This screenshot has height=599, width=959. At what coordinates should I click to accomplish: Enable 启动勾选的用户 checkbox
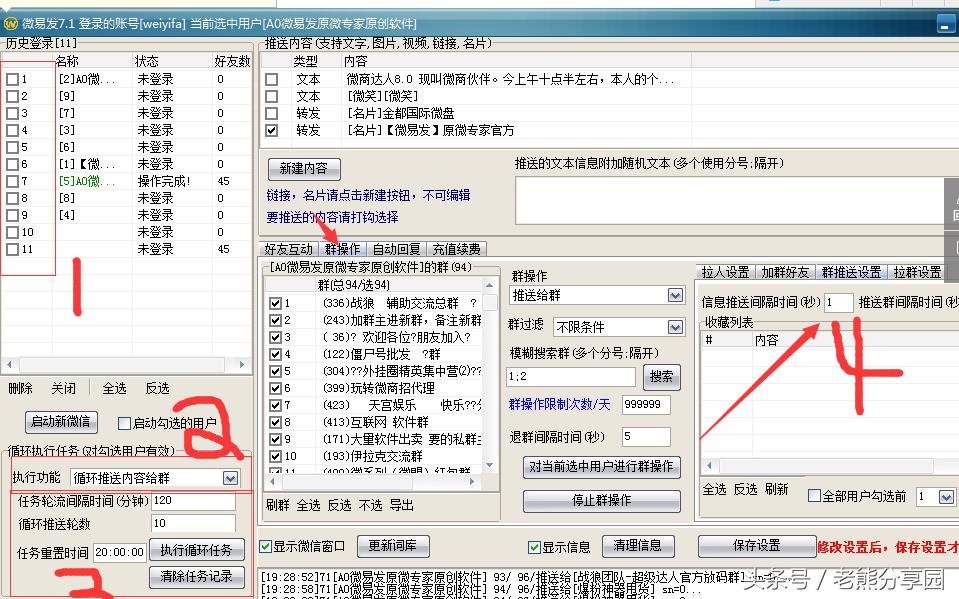[124, 423]
